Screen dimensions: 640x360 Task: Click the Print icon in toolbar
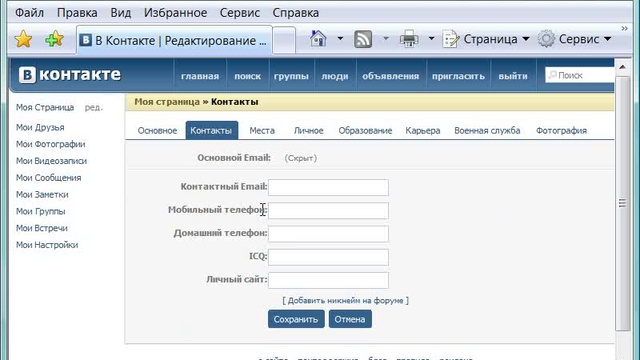coord(409,39)
